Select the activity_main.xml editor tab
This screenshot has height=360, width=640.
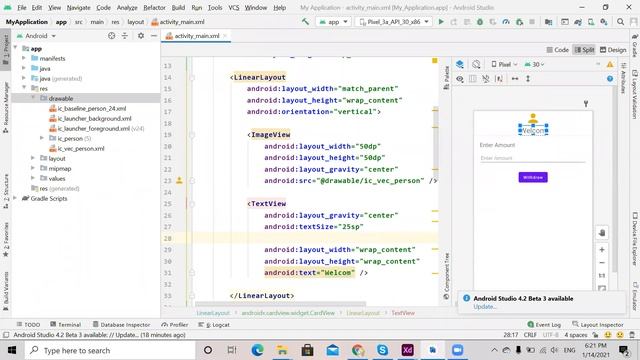point(196,36)
